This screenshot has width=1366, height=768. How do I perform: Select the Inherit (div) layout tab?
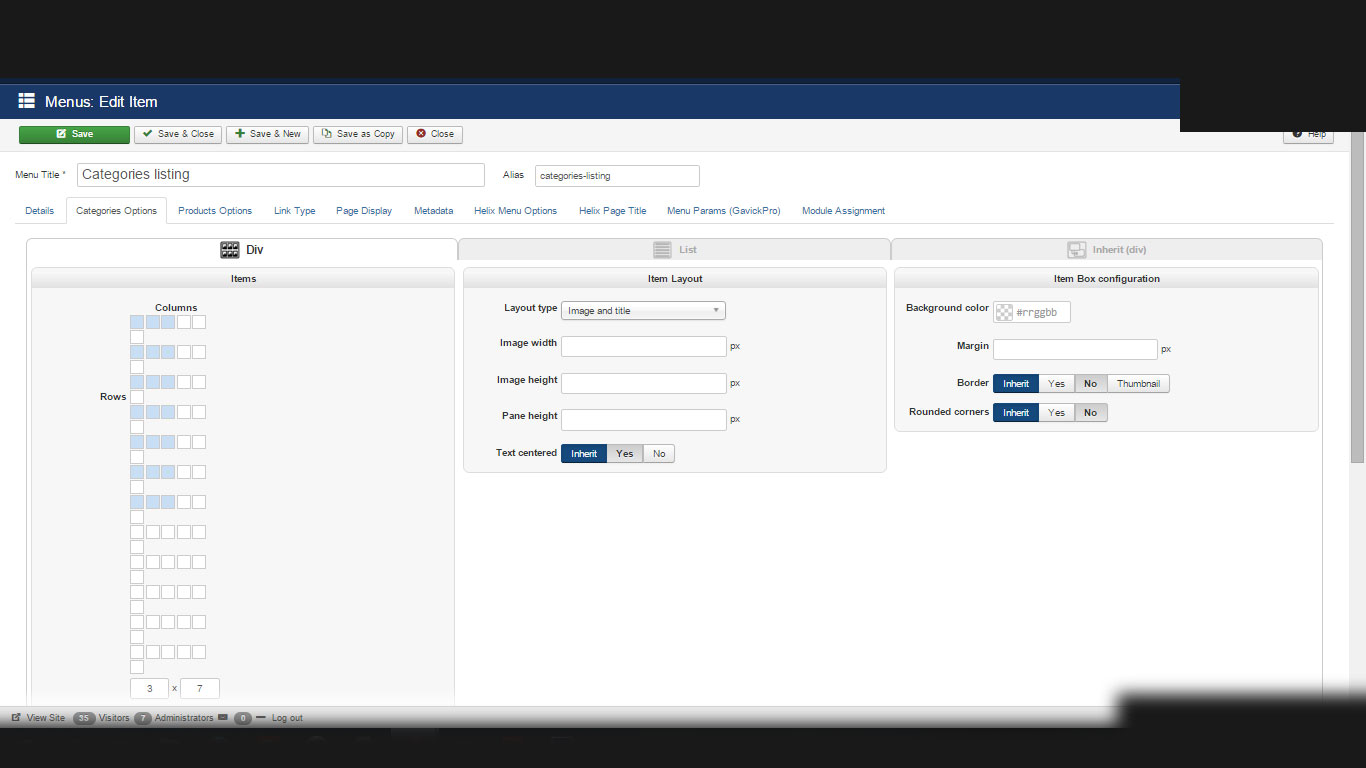pos(1107,250)
